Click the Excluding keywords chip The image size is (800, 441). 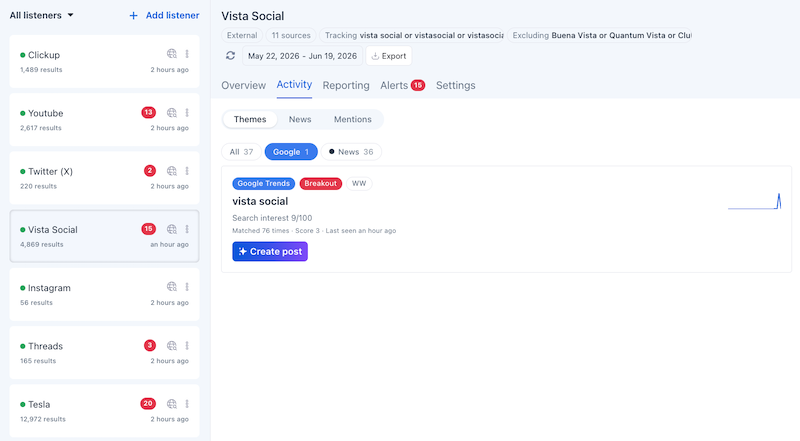point(599,35)
